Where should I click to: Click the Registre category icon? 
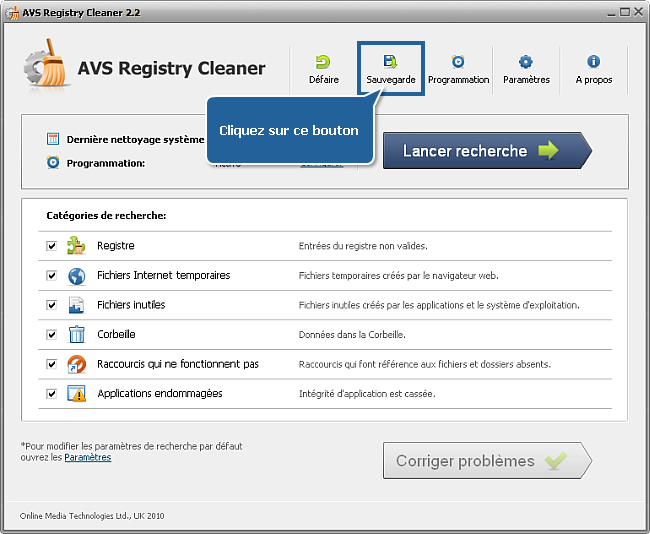tap(76, 245)
